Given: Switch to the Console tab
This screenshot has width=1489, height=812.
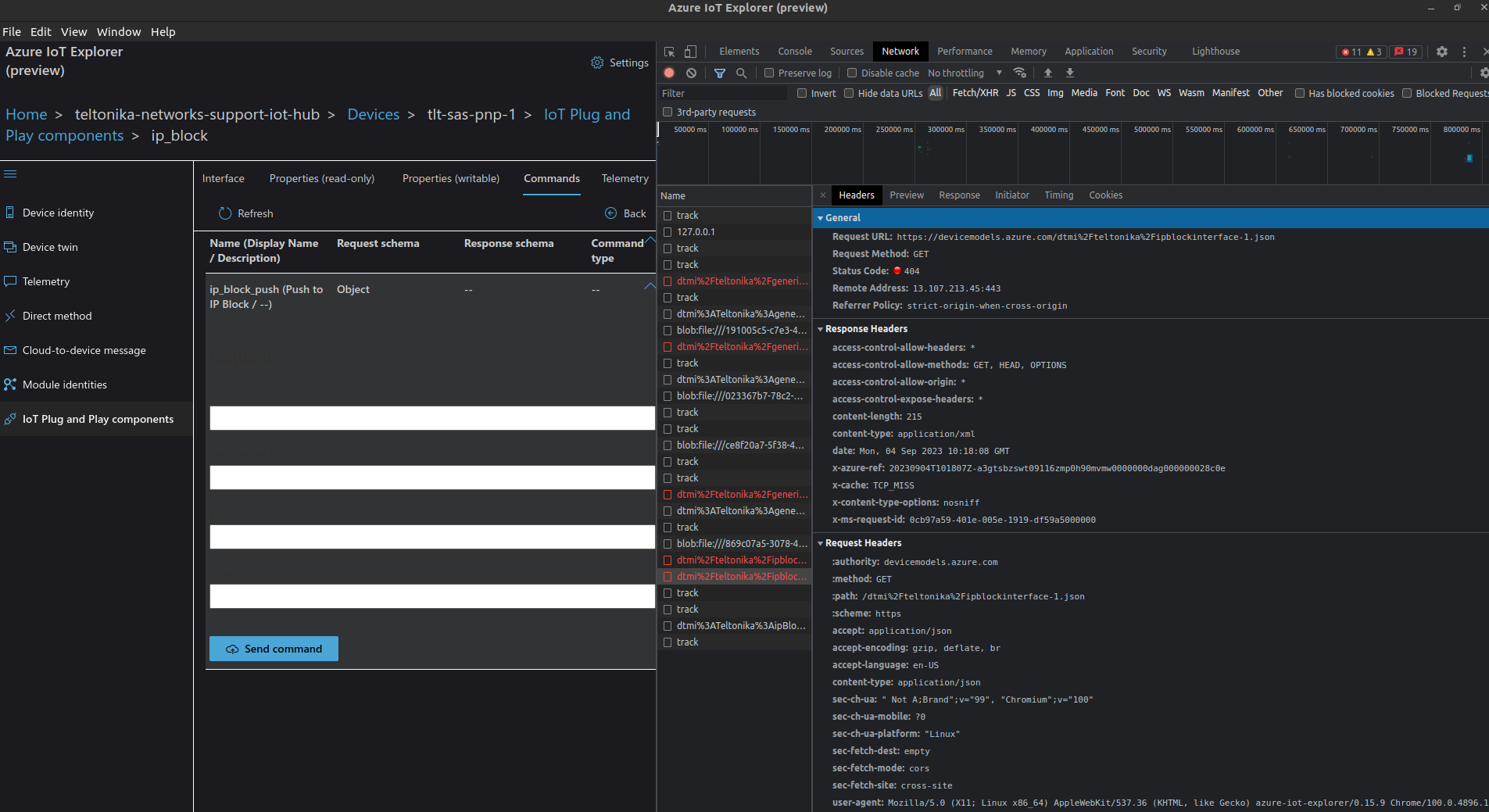Looking at the screenshot, I should click(x=793, y=51).
